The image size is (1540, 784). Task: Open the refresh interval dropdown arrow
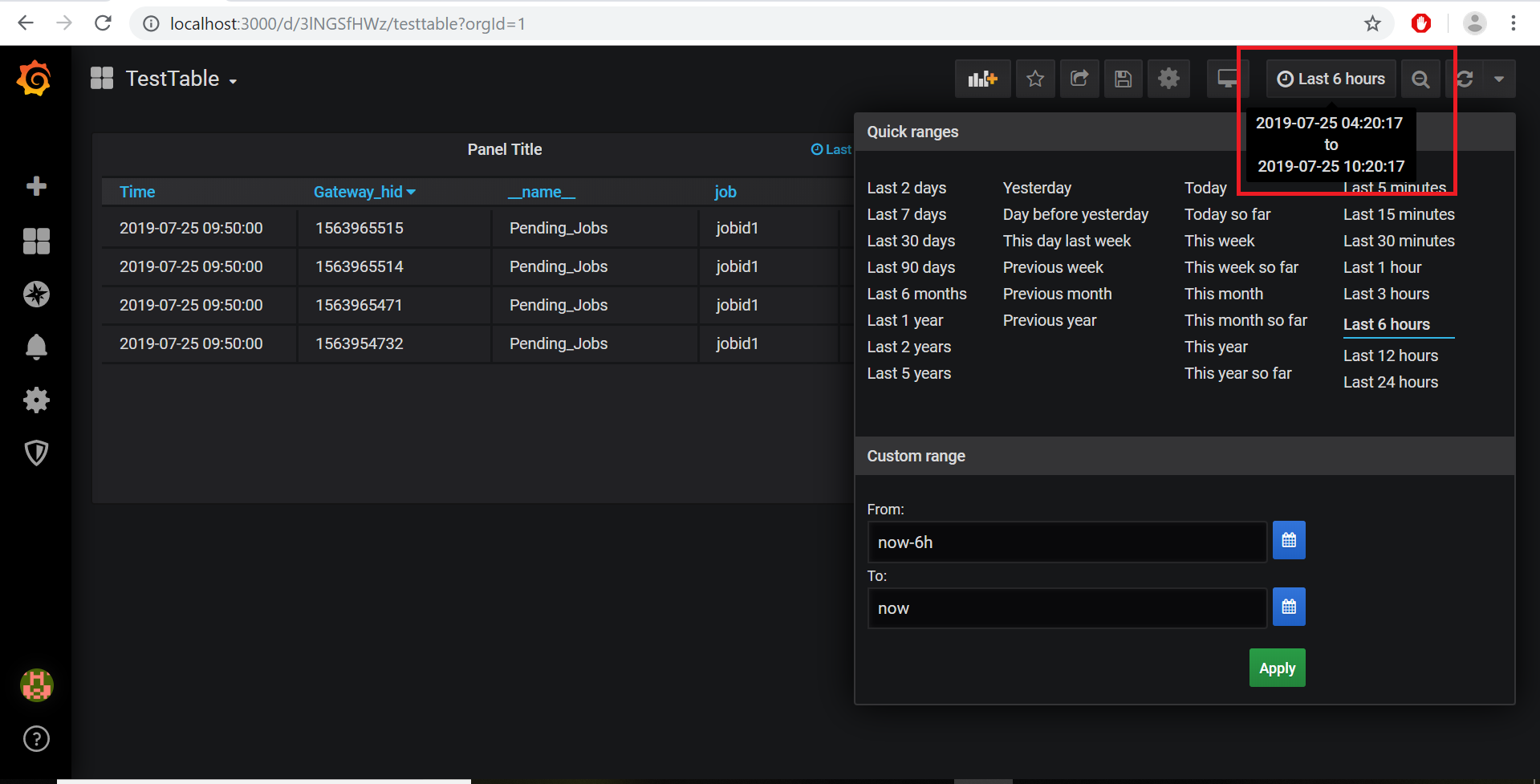pyautogui.click(x=1500, y=79)
